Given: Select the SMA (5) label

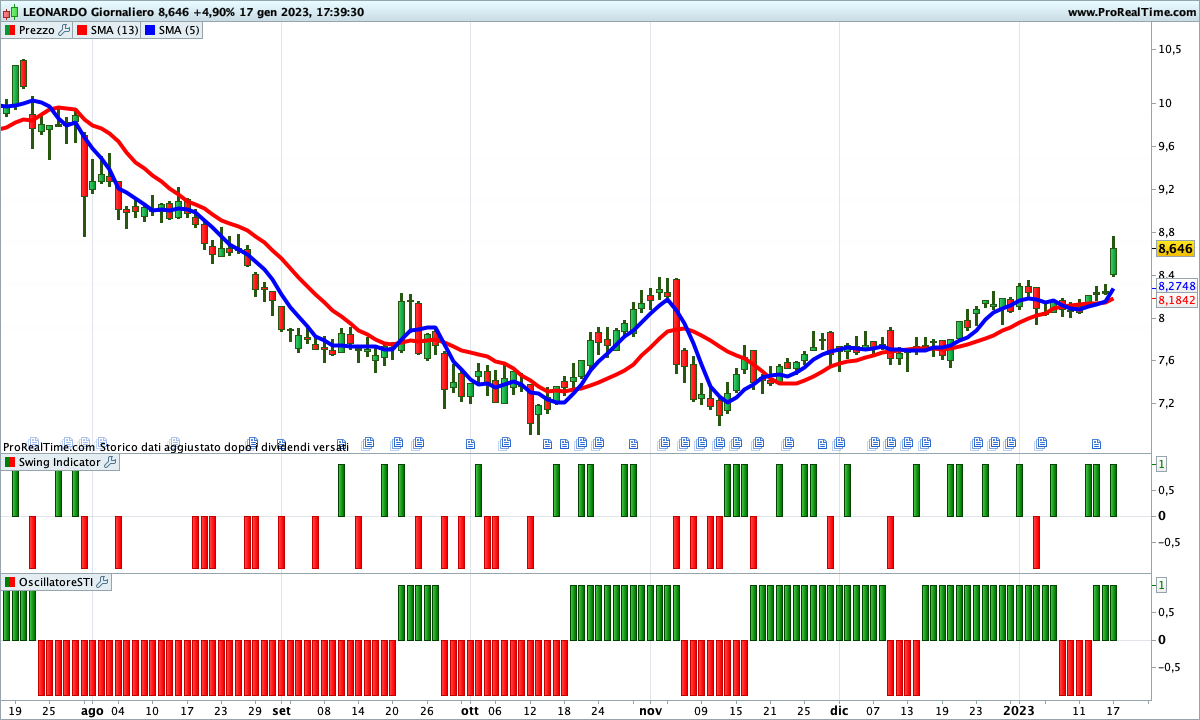Looking at the screenshot, I should [x=180, y=30].
